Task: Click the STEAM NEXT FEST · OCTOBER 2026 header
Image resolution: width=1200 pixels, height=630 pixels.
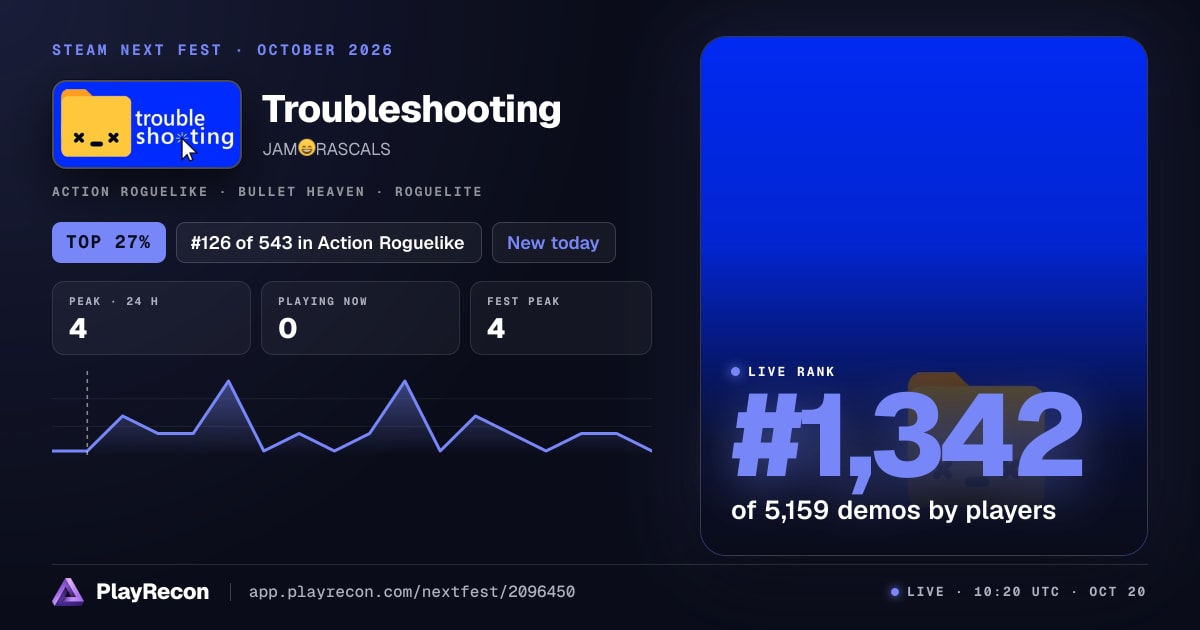Action: [222, 50]
